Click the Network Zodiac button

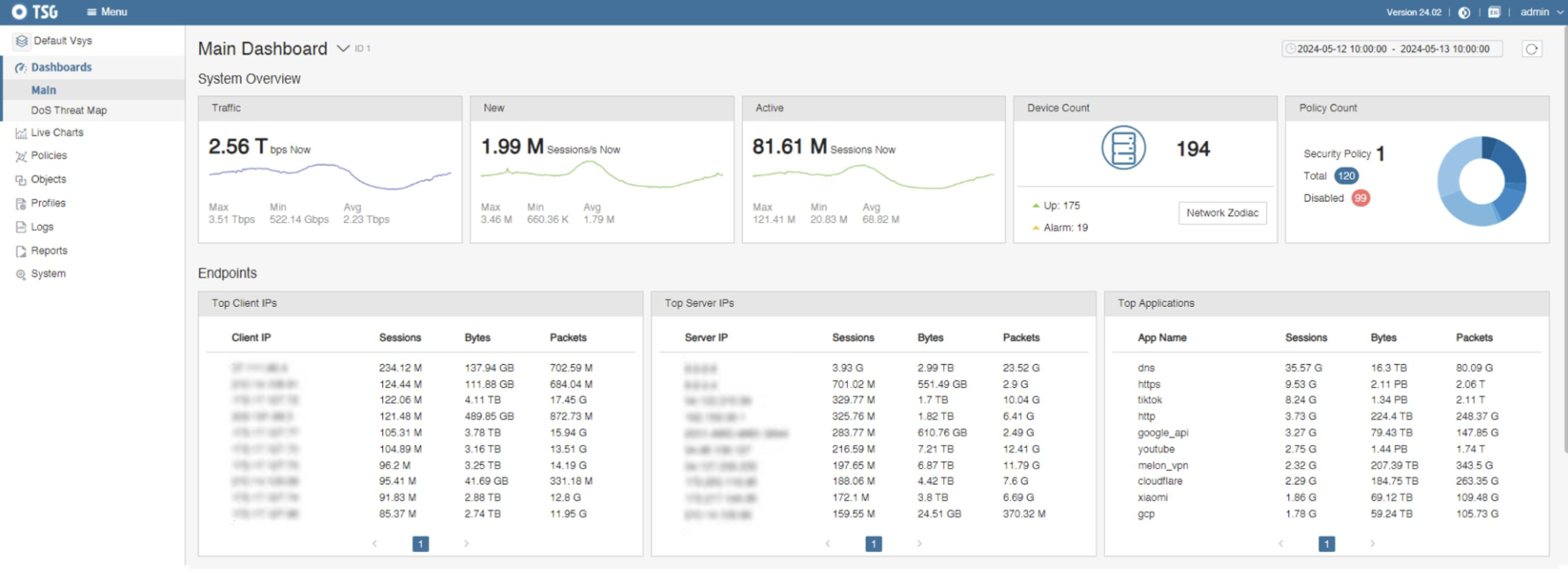point(1222,212)
